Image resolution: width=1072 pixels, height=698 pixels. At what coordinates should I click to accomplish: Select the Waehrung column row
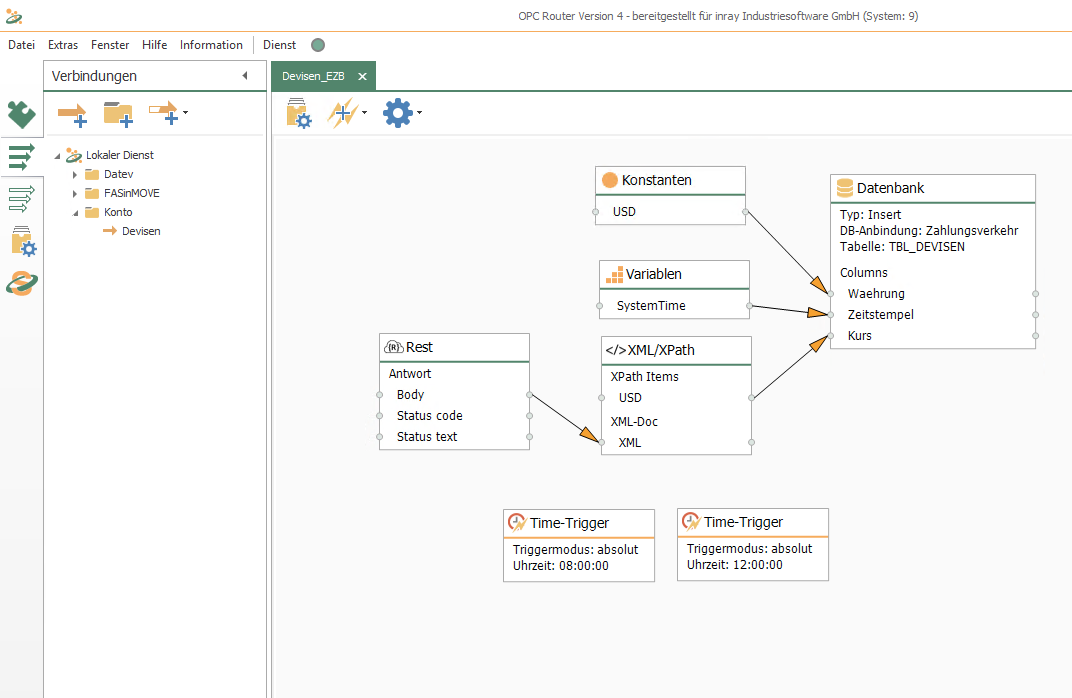pos(933,293)
